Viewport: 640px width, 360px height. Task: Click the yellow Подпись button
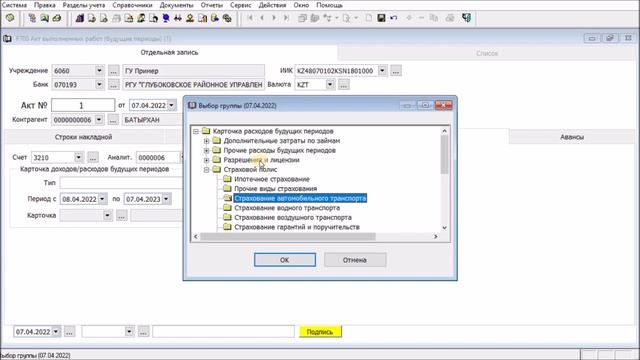point(320,332)
